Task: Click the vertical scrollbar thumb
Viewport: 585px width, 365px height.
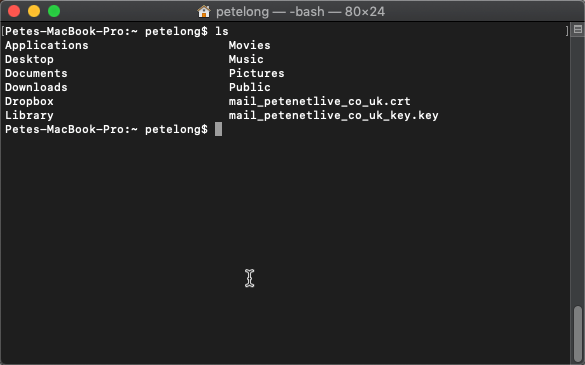Action: coord(578,333)
